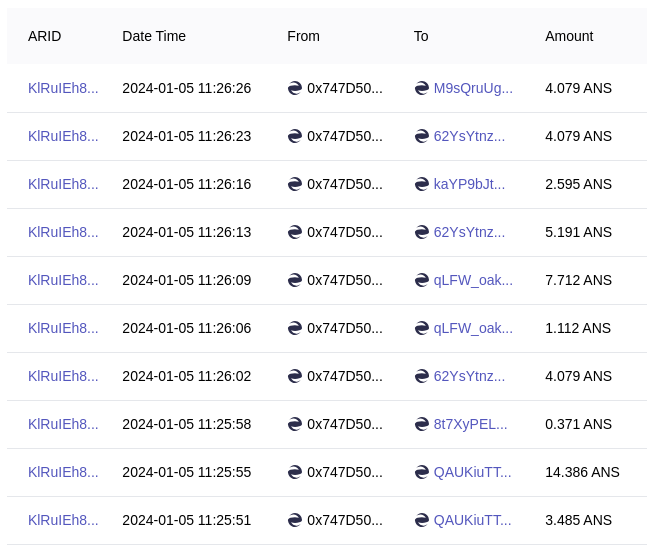Click the Date Time column header

(x=154, y=36)
